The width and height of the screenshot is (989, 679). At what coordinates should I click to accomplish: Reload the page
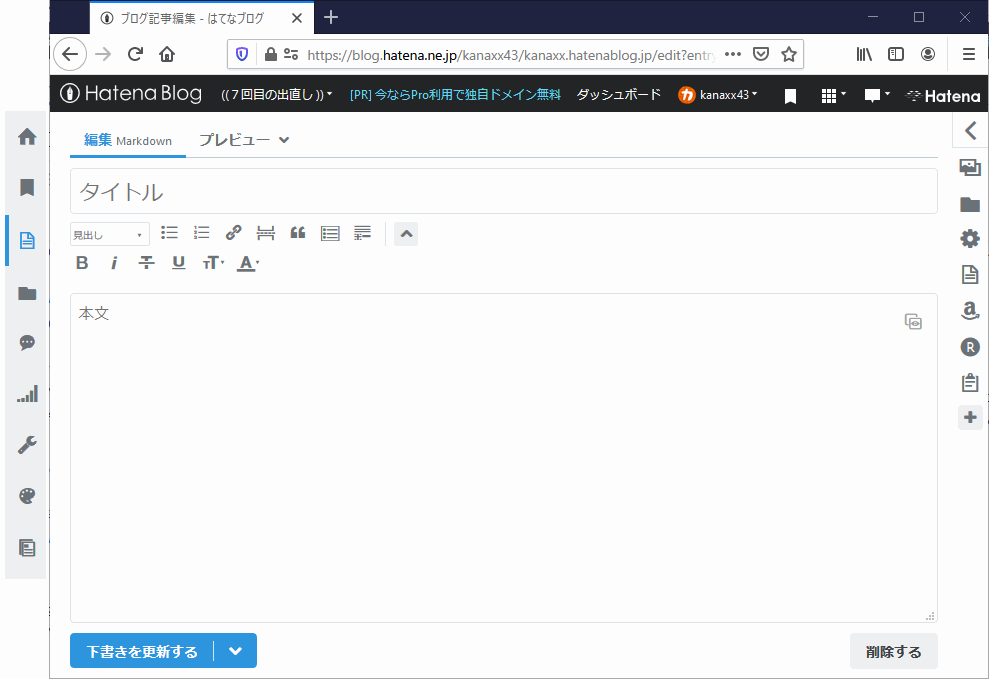[x=135, y=54]
